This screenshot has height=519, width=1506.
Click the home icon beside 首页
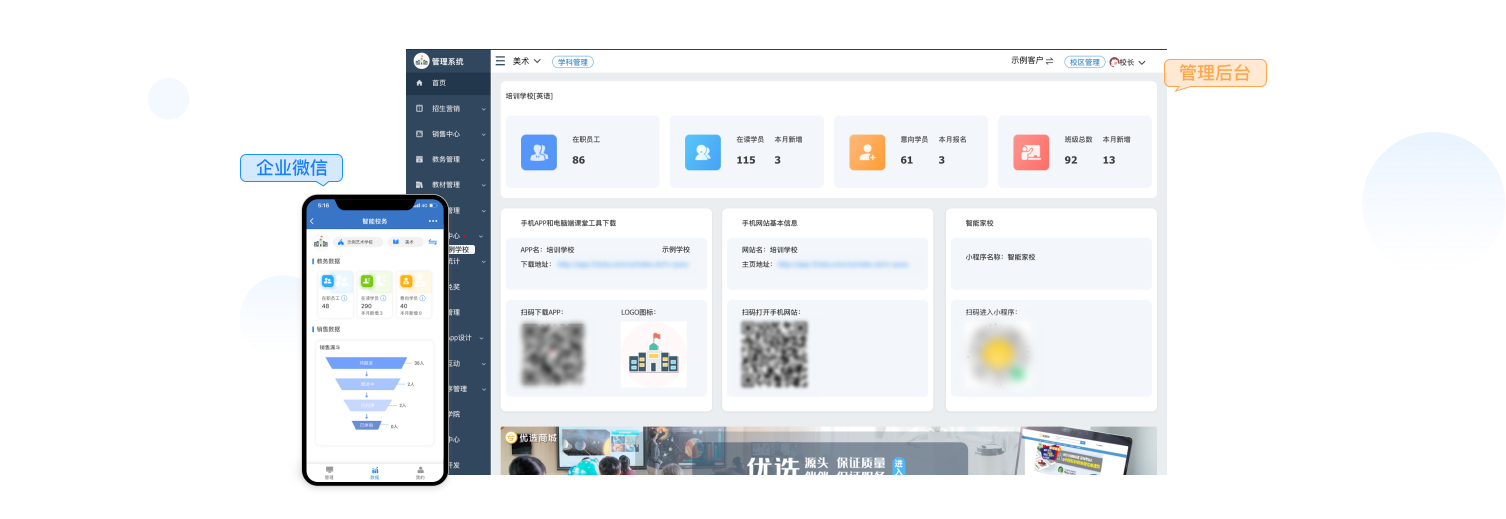click(420, 83)
